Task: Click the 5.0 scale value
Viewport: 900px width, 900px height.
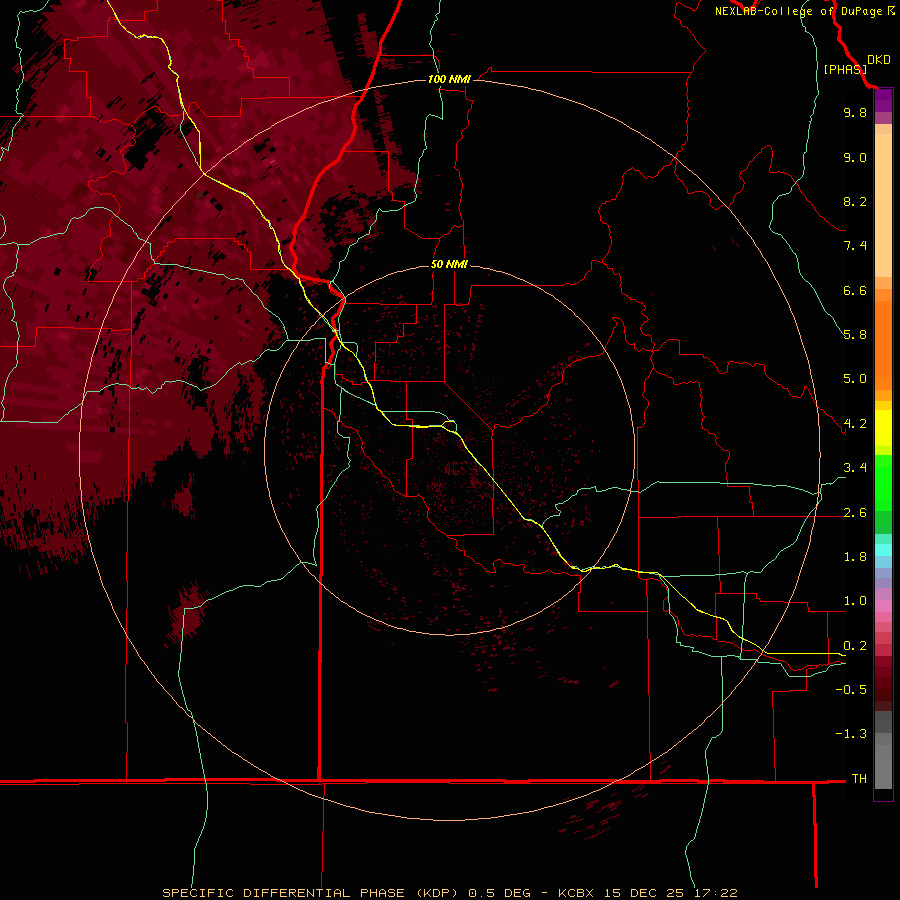Action: (x=855, y=379)
